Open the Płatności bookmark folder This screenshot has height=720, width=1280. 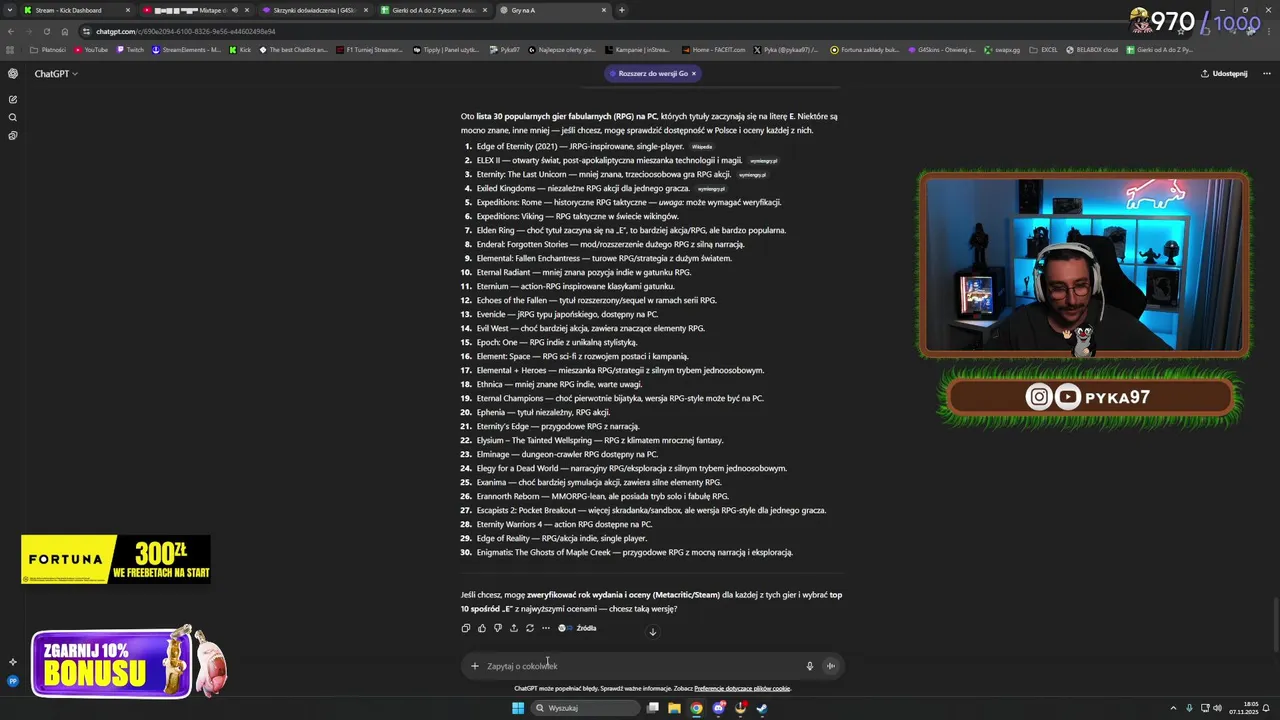(x=48, y=49)
